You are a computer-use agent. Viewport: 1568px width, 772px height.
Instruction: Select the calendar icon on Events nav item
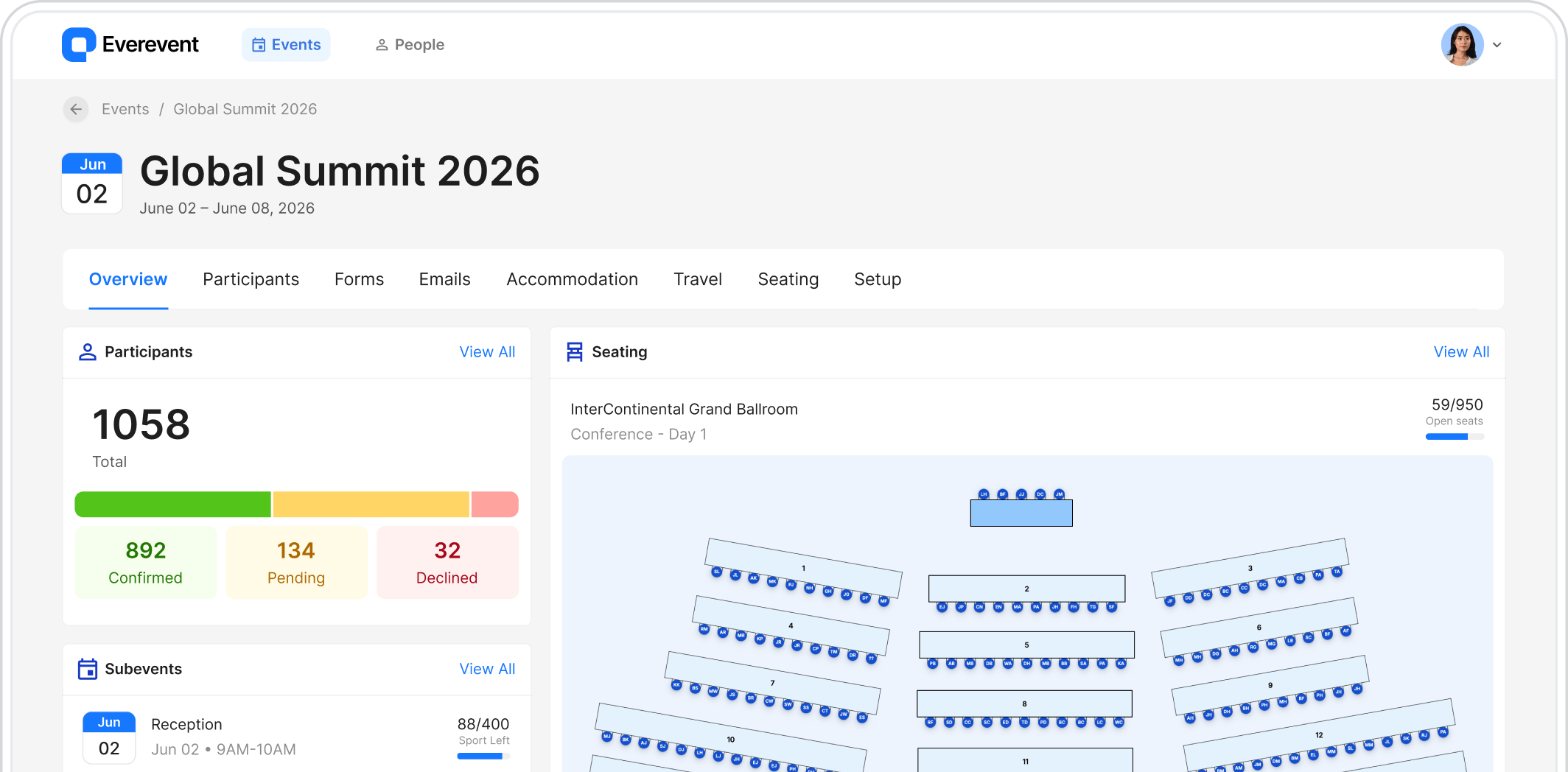coord(259,44)
